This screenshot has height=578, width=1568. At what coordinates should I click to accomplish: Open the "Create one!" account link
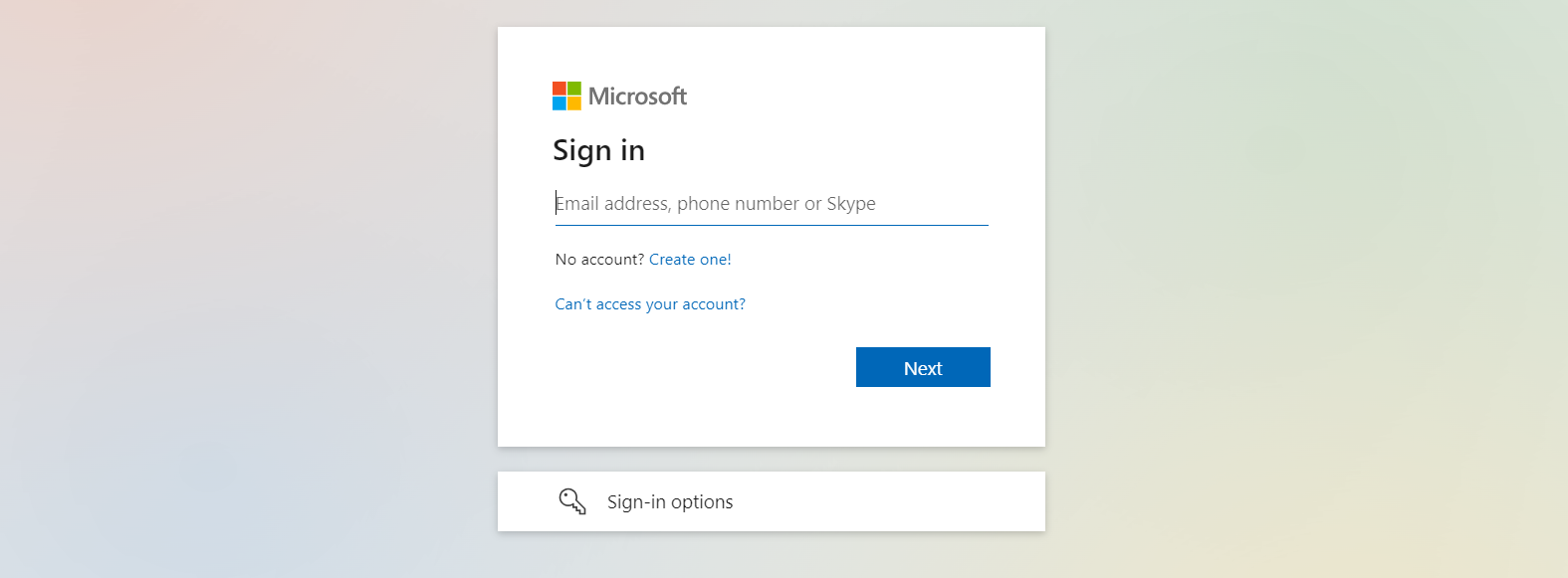tap(690, 260)
